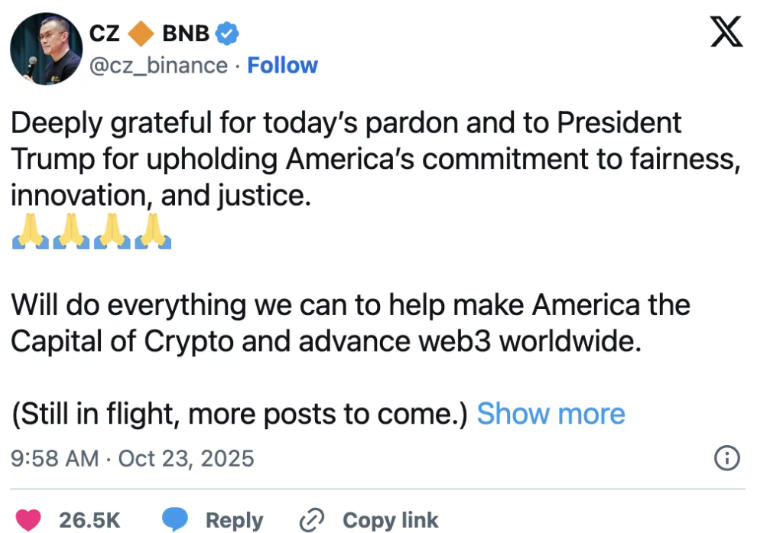Click the blue reply speech bubble icon

point(176,520)
